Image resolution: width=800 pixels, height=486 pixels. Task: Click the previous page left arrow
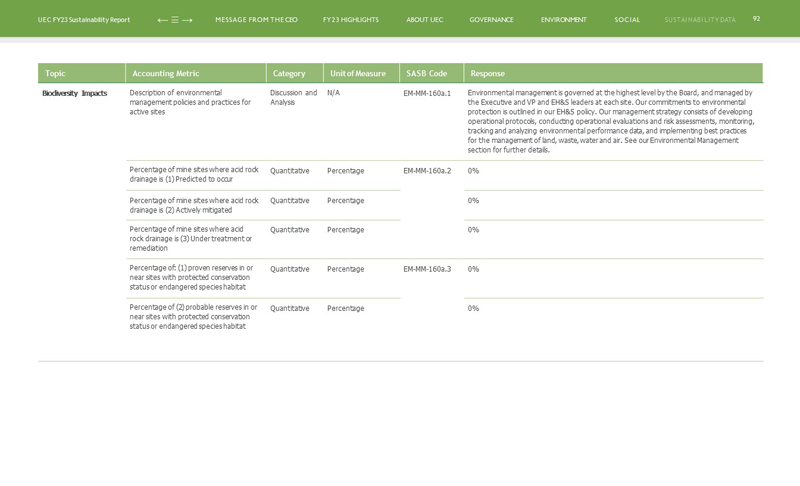[162, 20]
